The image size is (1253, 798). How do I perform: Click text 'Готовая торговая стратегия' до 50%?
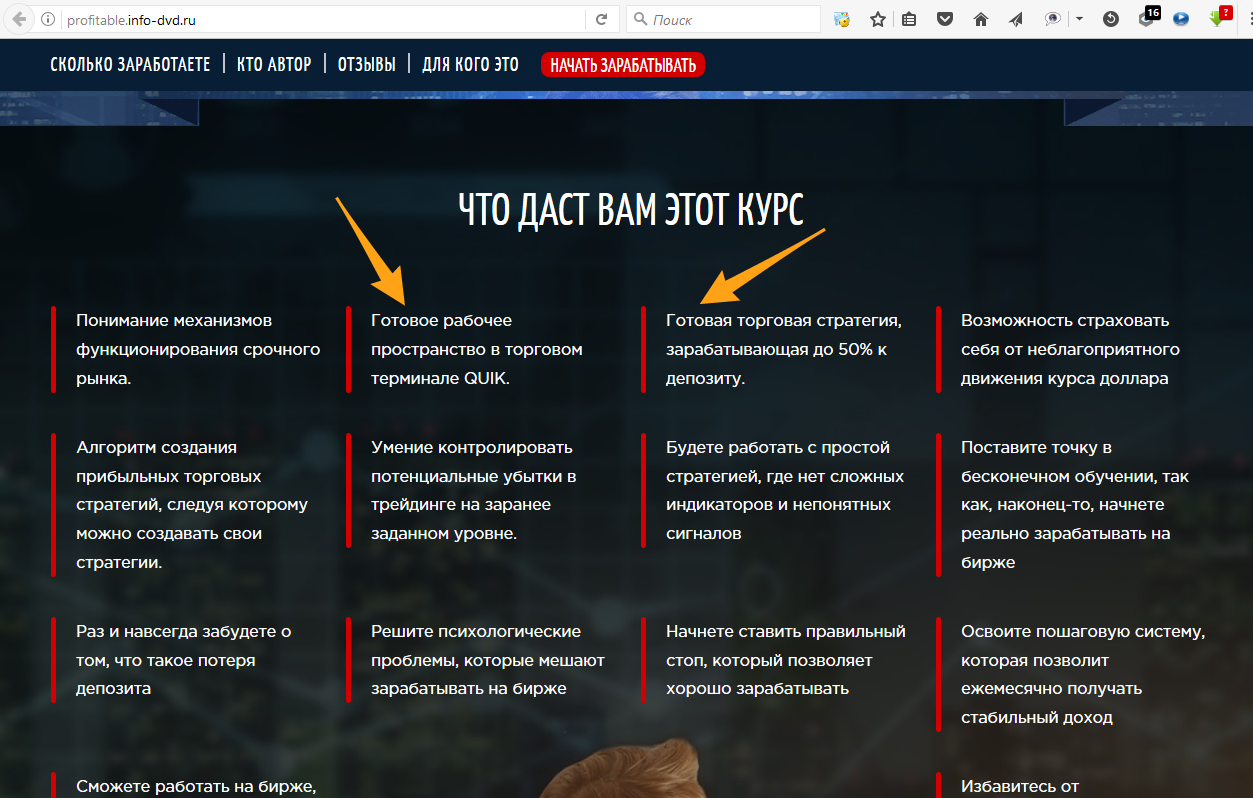[784, 349]
